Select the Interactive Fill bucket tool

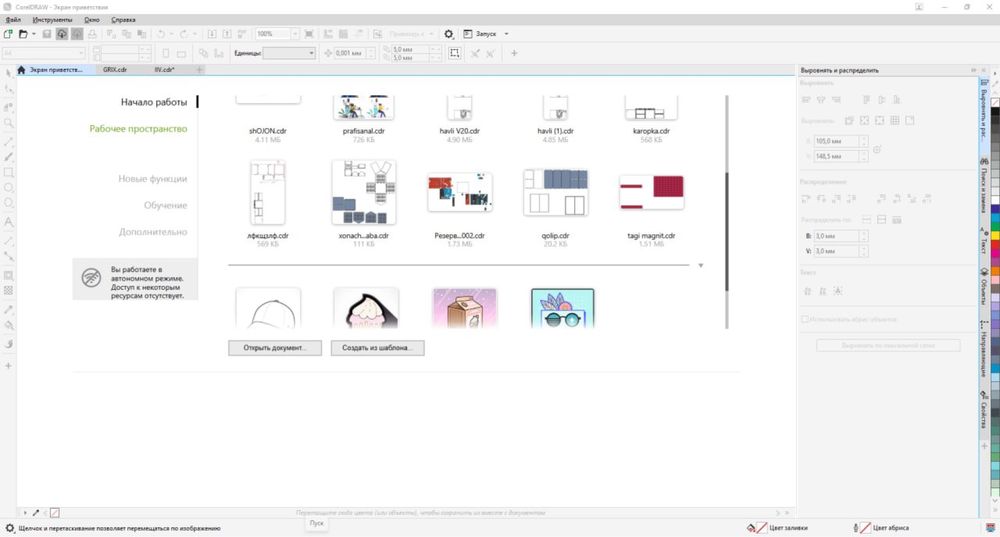8,326
